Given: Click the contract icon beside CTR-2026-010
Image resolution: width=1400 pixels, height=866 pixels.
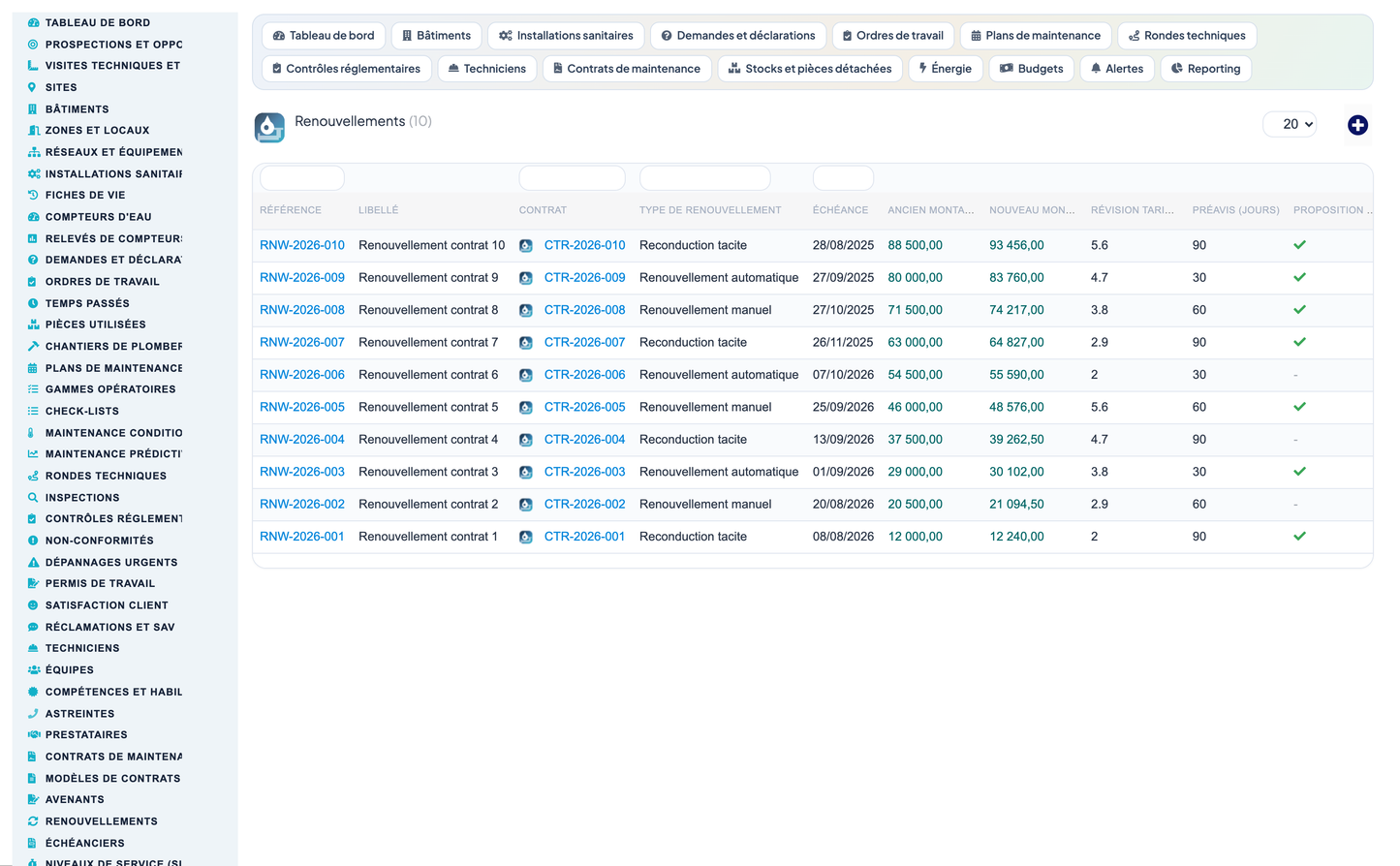Looking at the screenshot, I should tap(525, 246).
